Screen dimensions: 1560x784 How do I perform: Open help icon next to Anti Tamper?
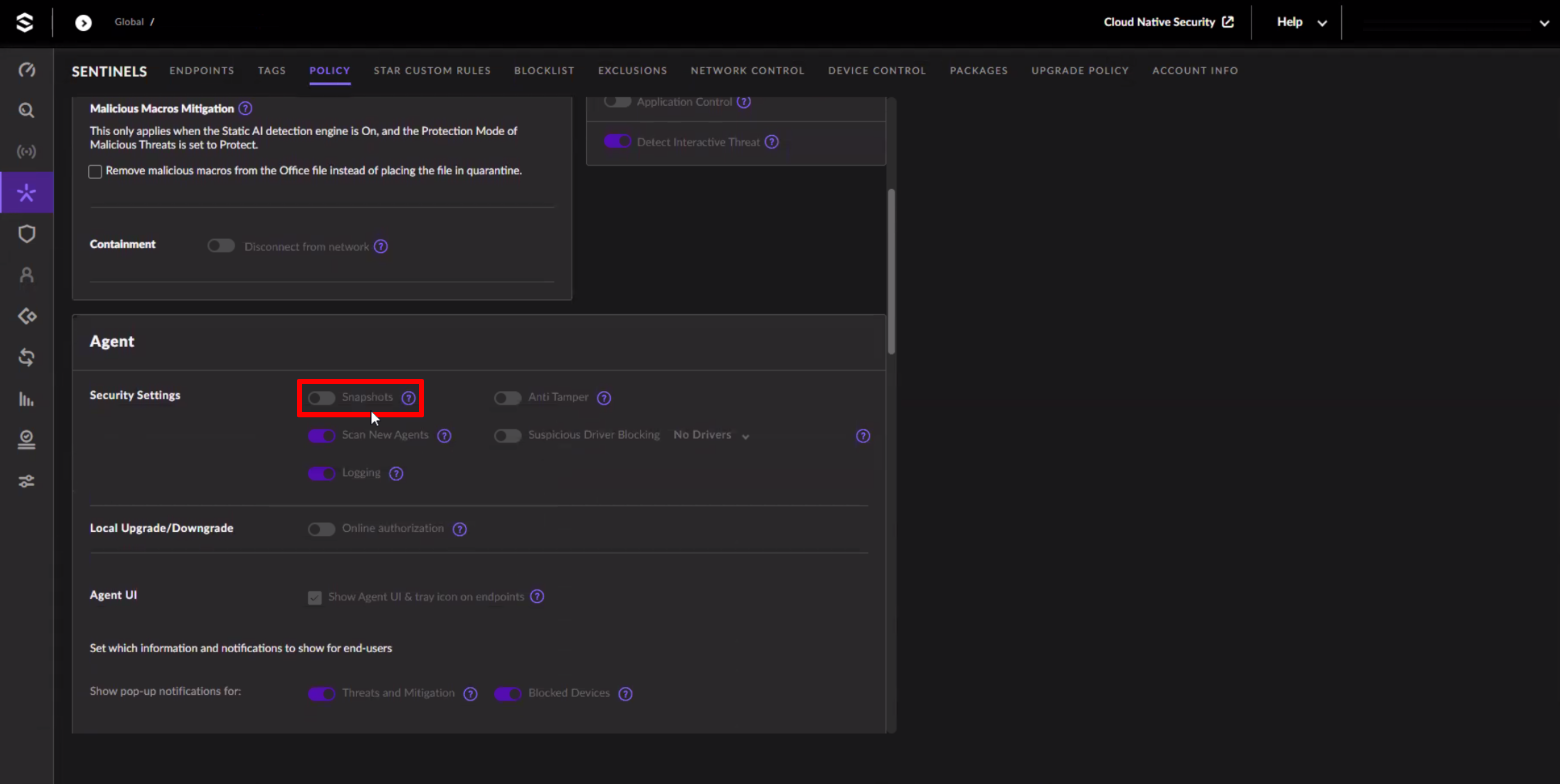604,398
